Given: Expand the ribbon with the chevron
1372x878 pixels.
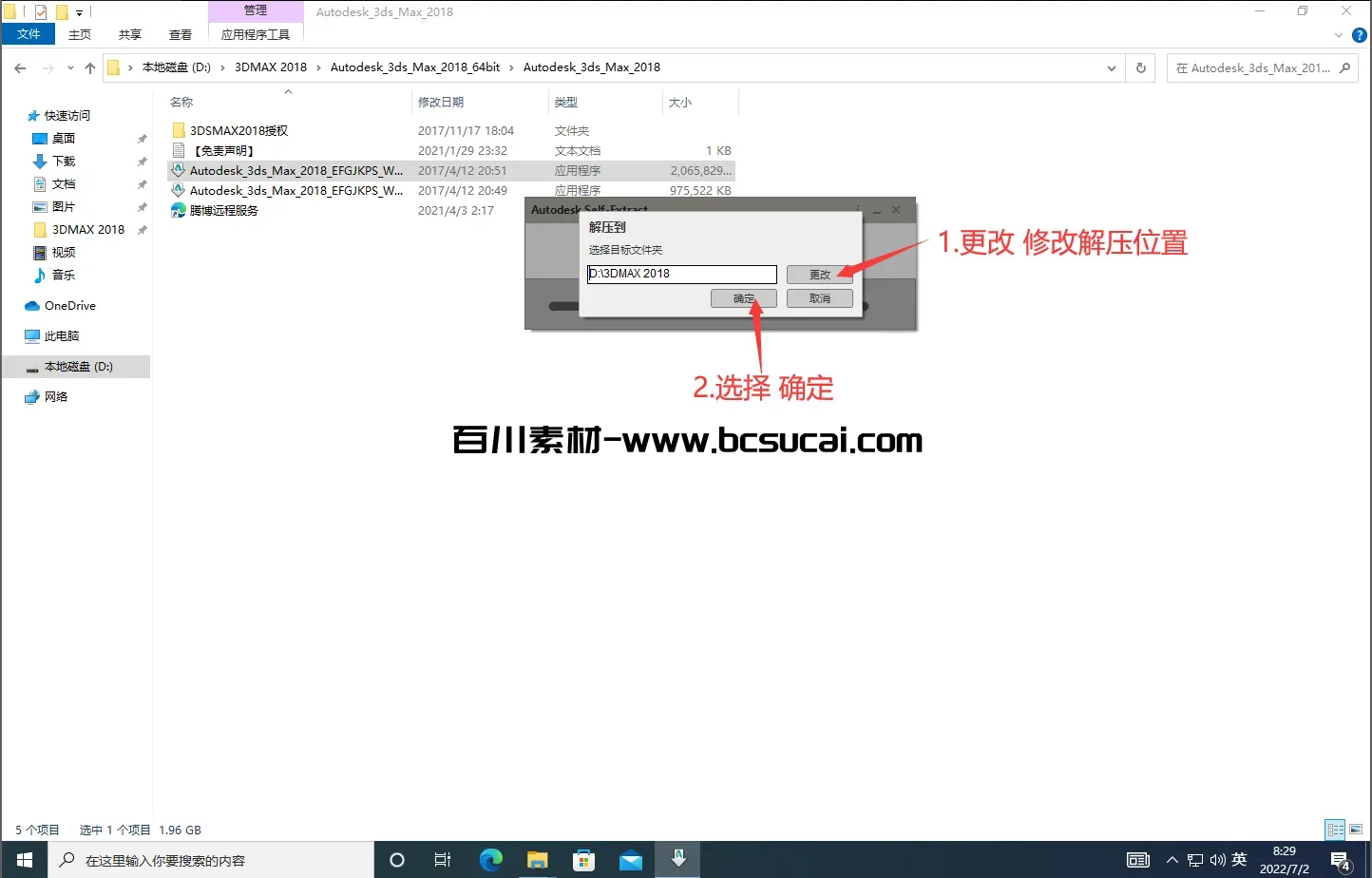Looking at the screenshot, I should [1339, 35].
